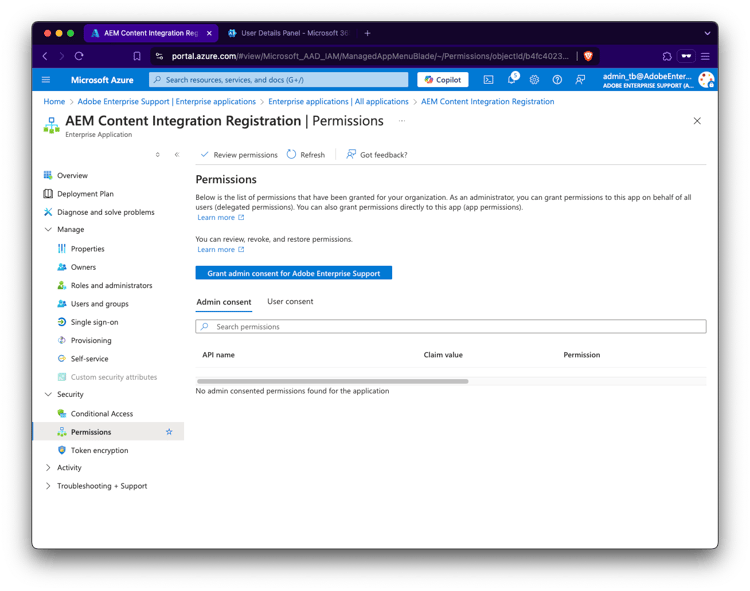Image resolution: width=750 pixels, height=591 pixels.
Task: Collapse the Manage section
Action: (x=48, y=230)
